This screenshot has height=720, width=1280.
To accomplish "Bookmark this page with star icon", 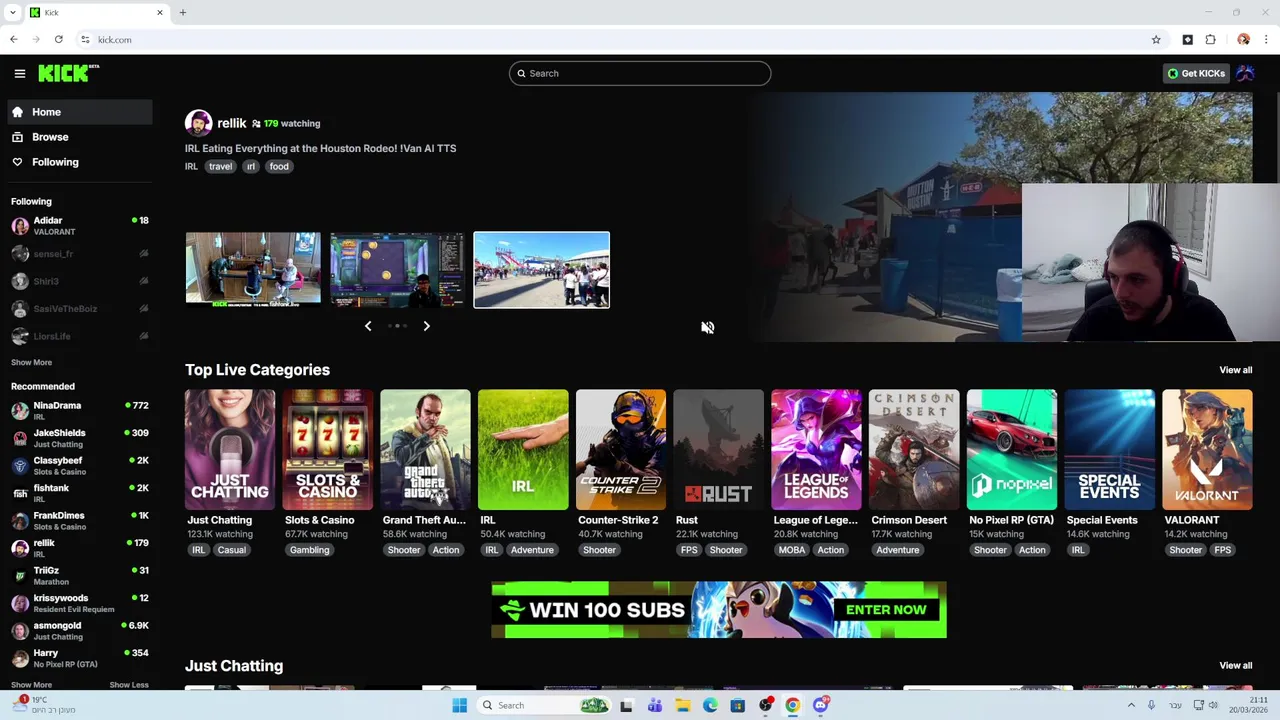I will (1156, 40).
